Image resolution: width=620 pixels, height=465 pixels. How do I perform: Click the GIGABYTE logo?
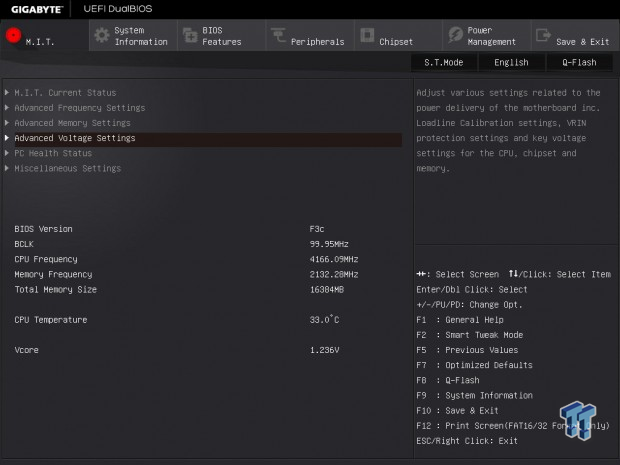pos(37,9)
